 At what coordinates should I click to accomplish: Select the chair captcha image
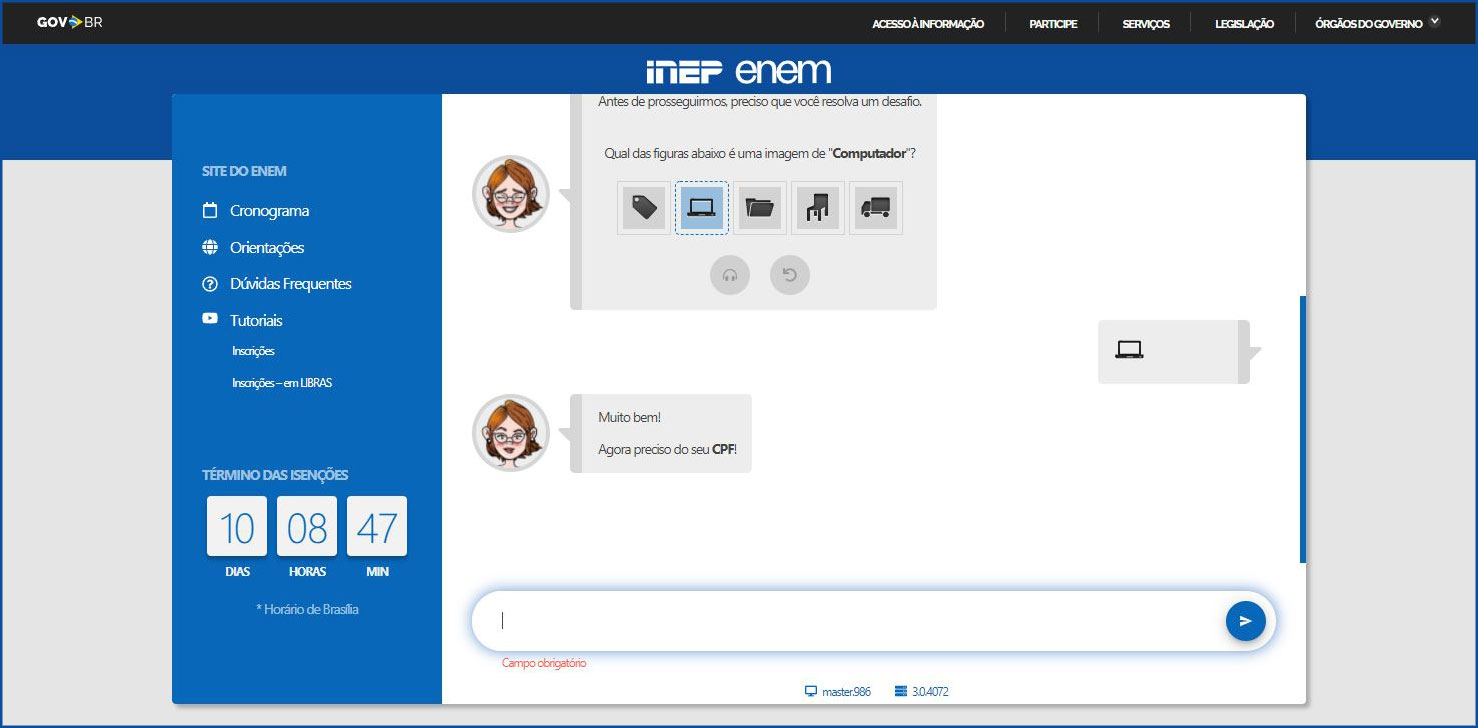pyautogui.click(x=818, y=208)
